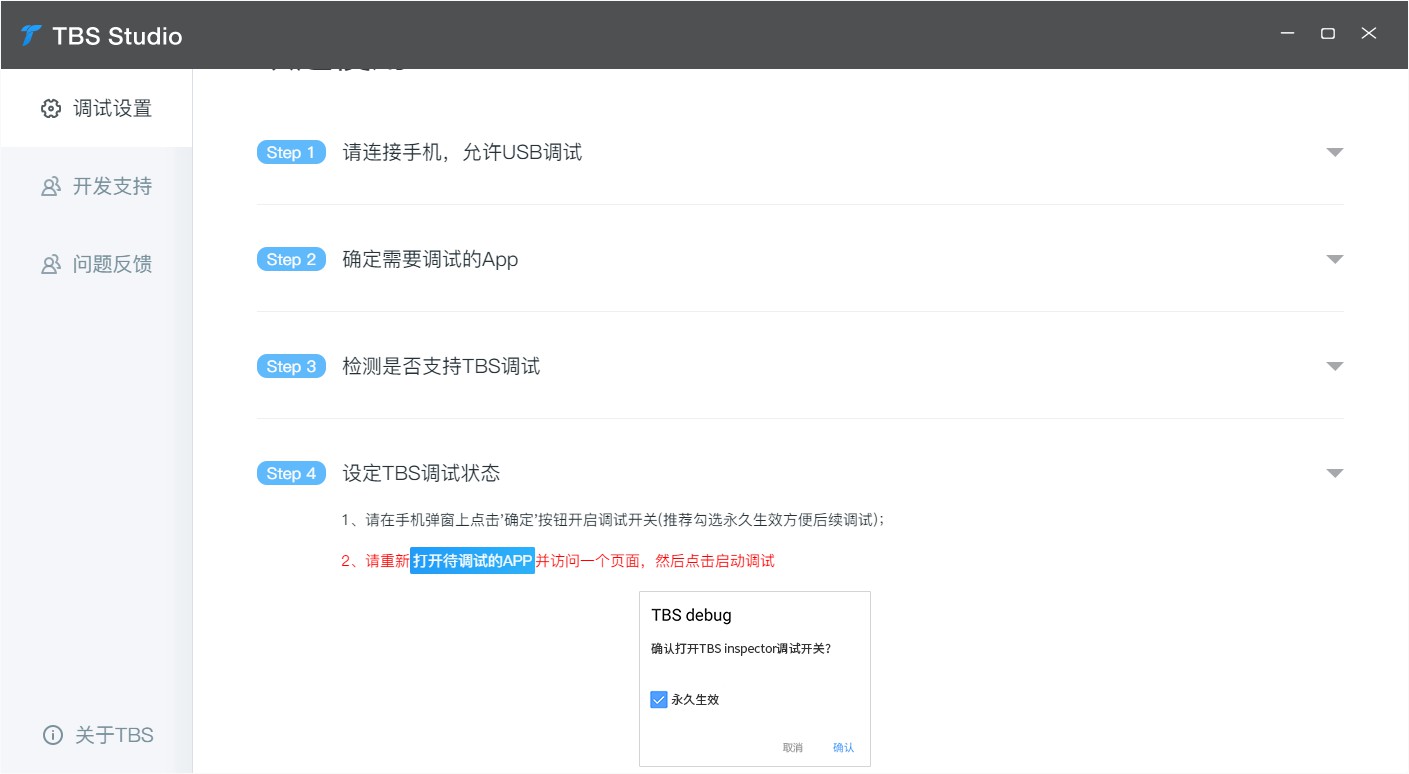The width and height of the screenshot is (1409, 774).
Task: Switch to the 开发支持 tab
Action: click(x=96, y=186)
